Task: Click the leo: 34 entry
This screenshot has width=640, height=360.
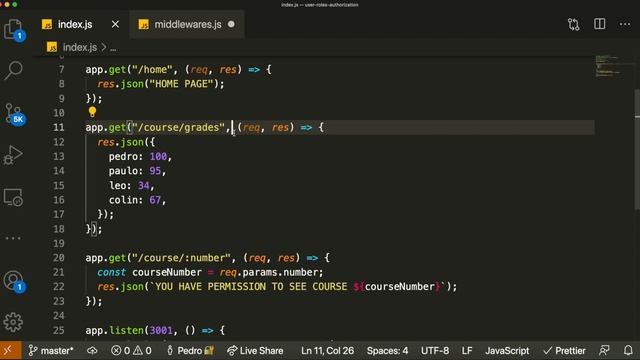Action: tap(131, 186)
